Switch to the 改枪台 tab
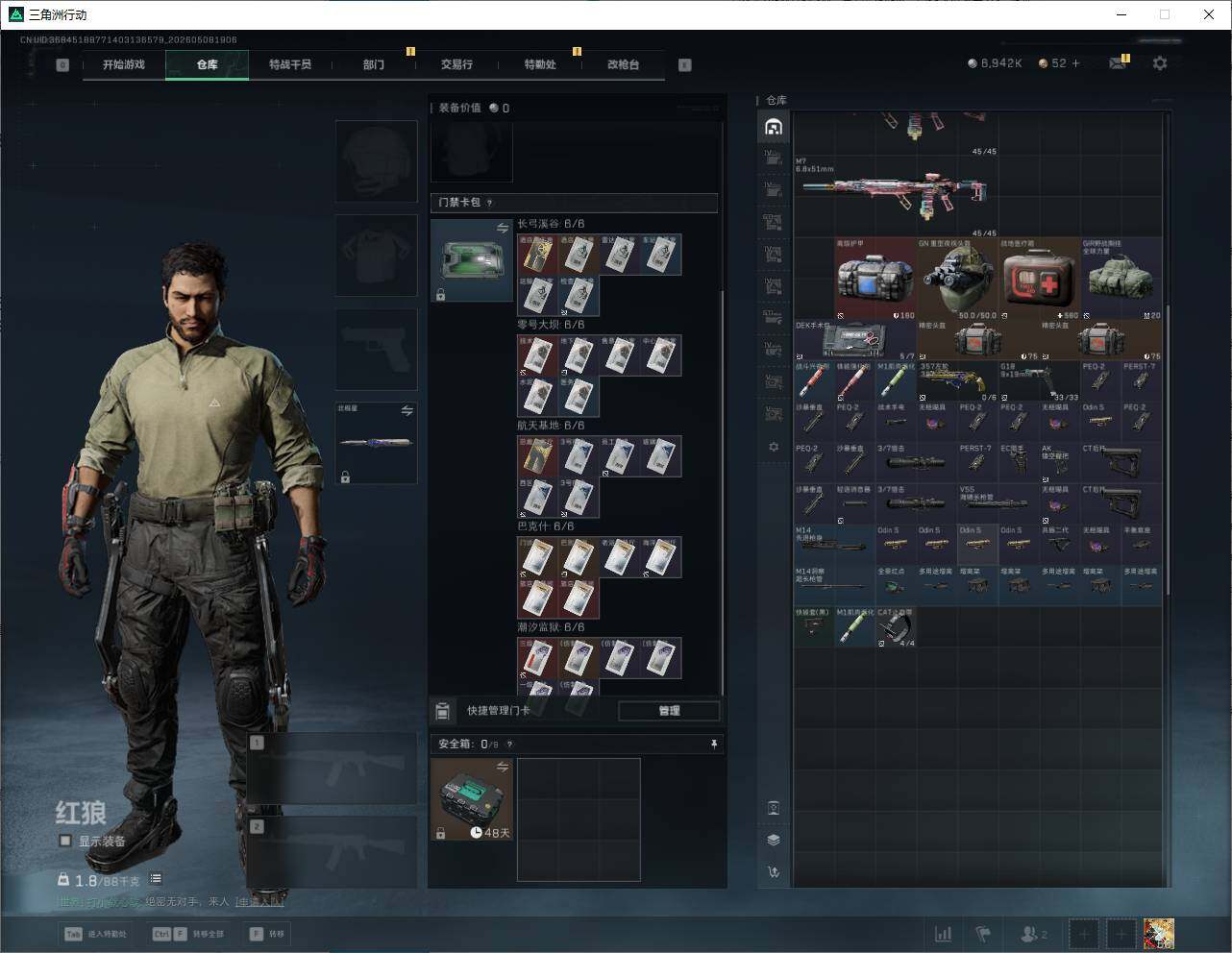The width and height of the screenshot is (1232, 953). (623, 64)
